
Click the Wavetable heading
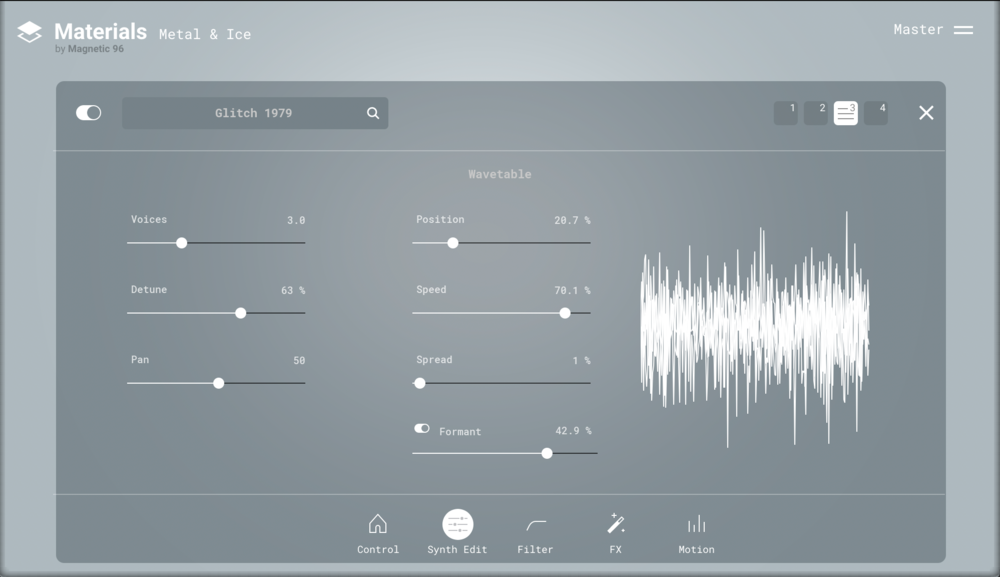coord(500,174)
